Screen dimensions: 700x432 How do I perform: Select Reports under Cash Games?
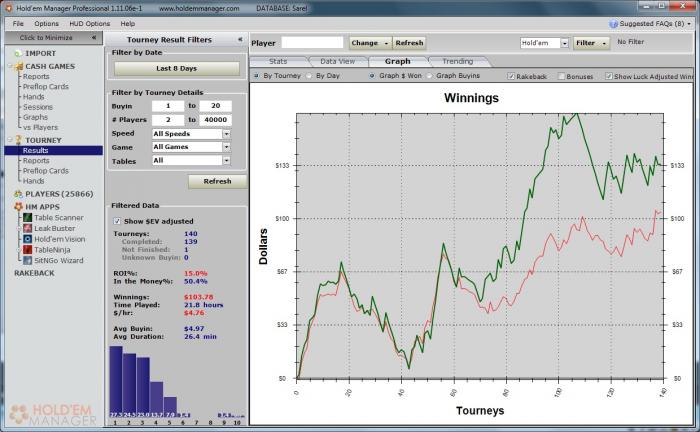36,76
